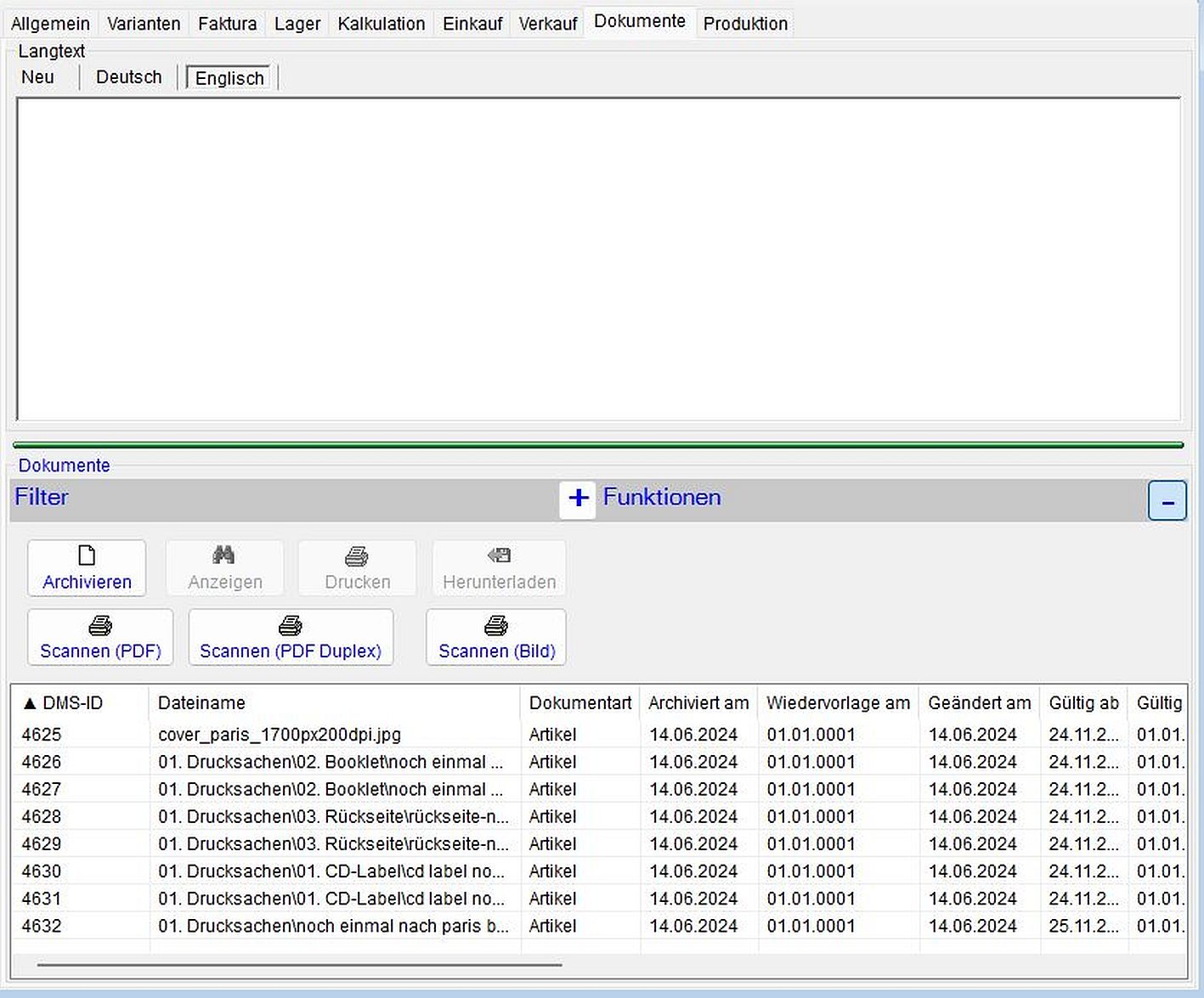The width and height of the screenshot is (1204, 998).
Task: Select document row with DMS-ID 4626
Action: pyautogui.click(x=599, y=762)
